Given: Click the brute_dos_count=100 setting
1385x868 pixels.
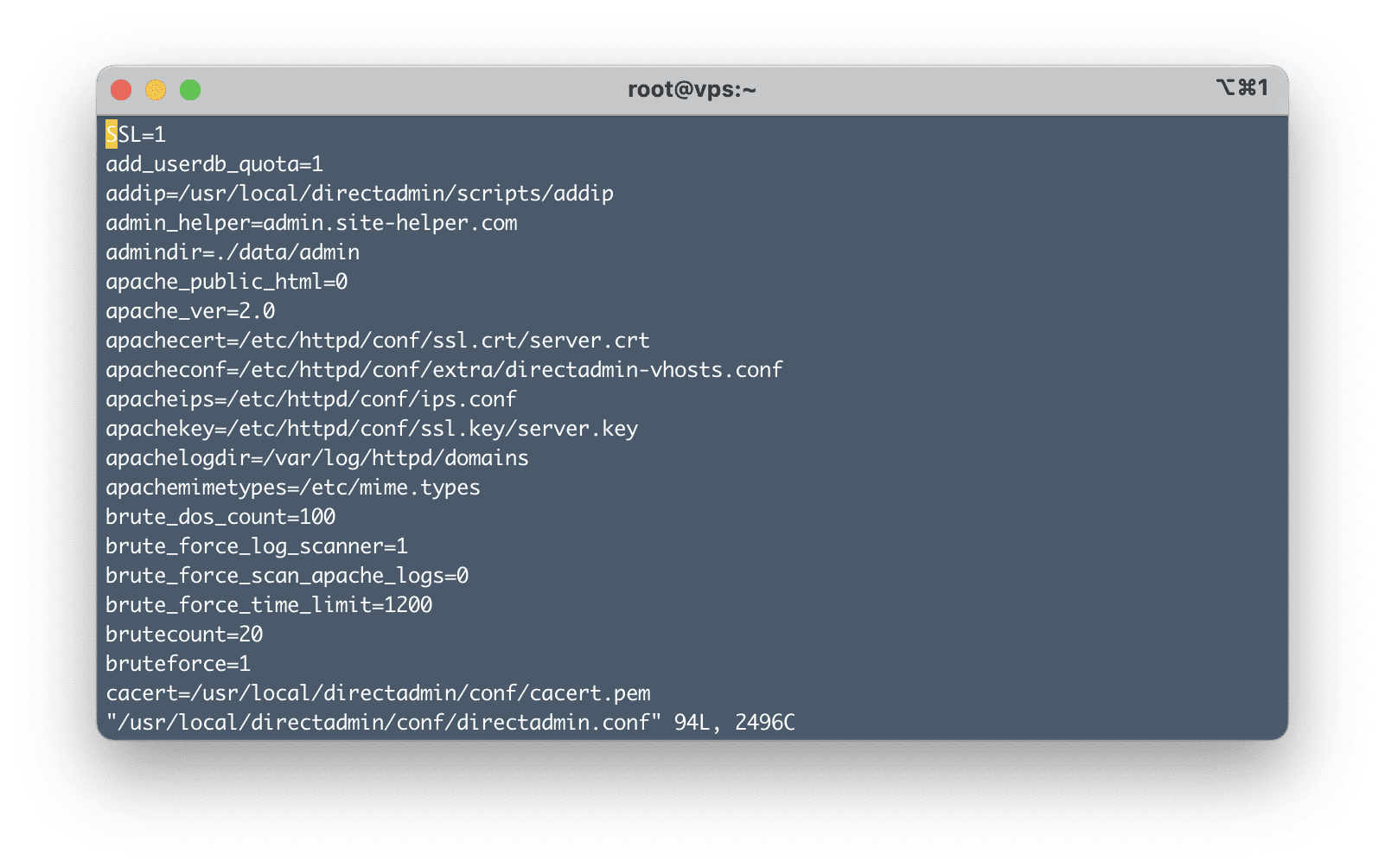Looking at the screenshot, I should tap(220, 517).
